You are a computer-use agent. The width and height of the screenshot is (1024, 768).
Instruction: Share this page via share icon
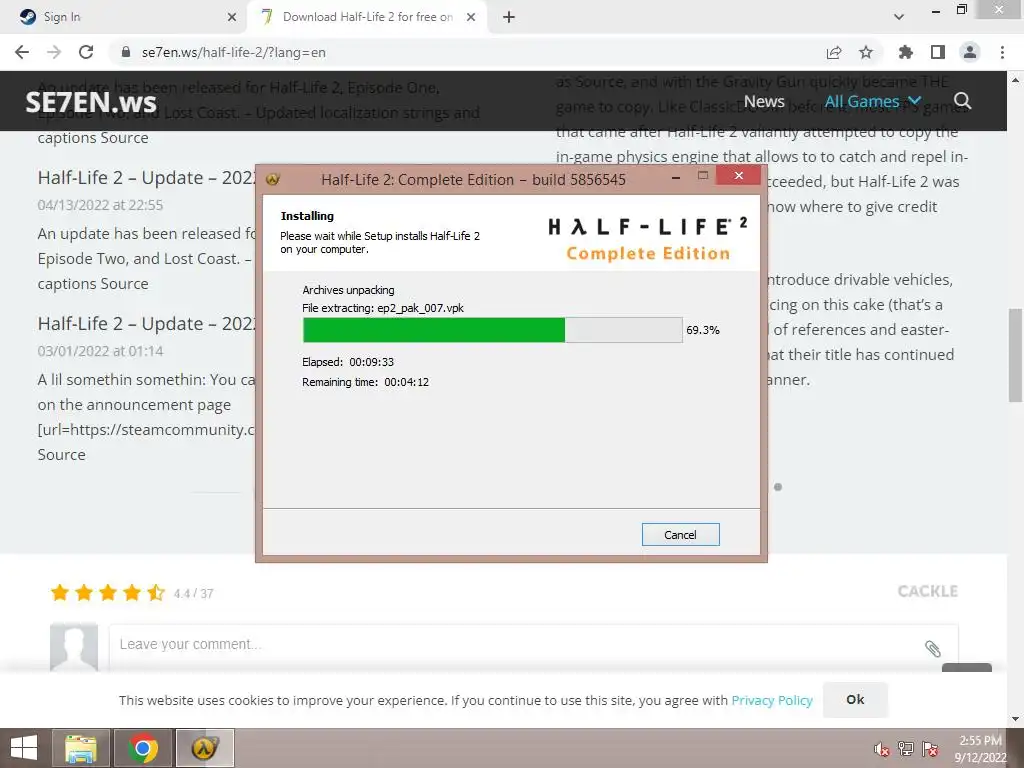click(834, 52)
